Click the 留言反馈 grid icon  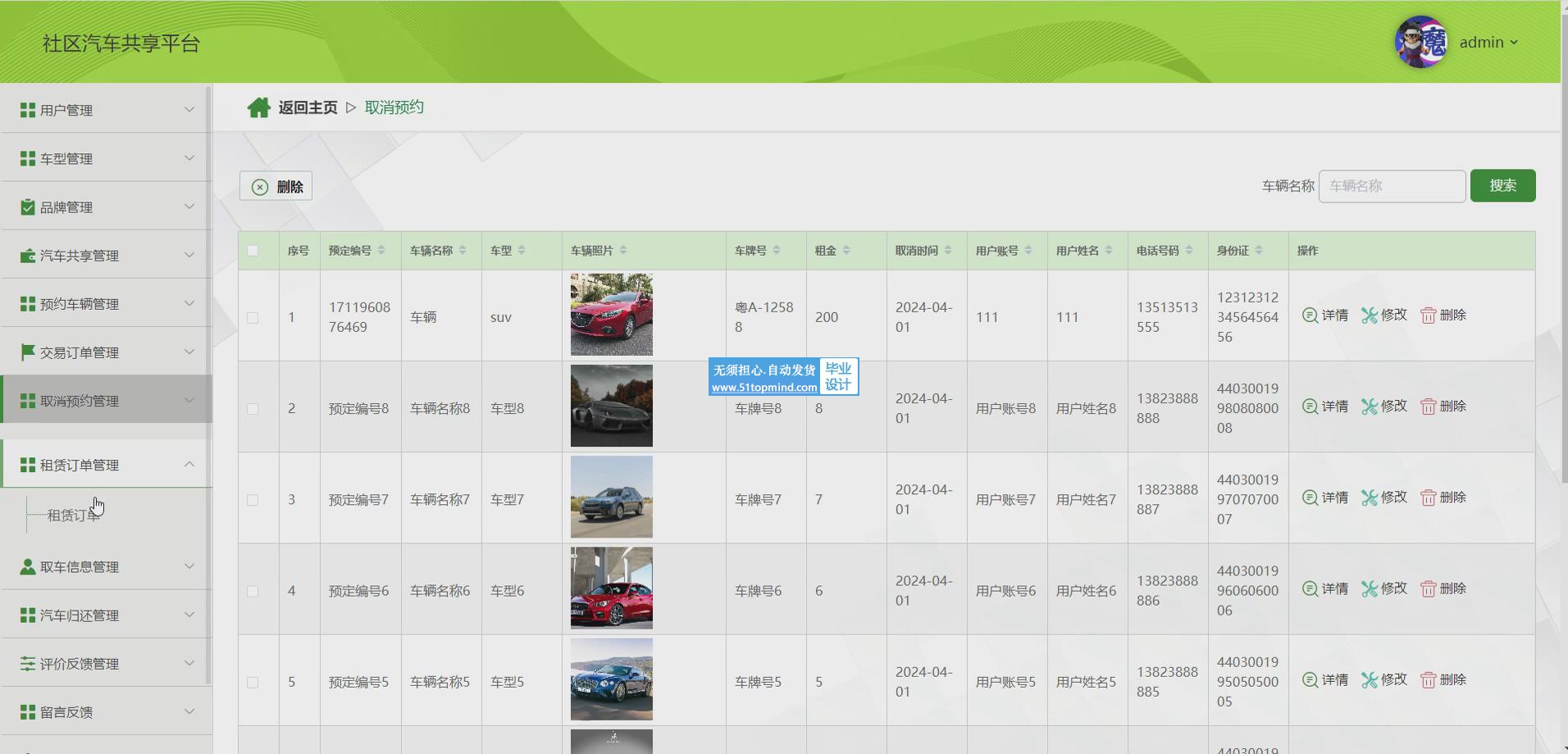(x=28, y=711)
